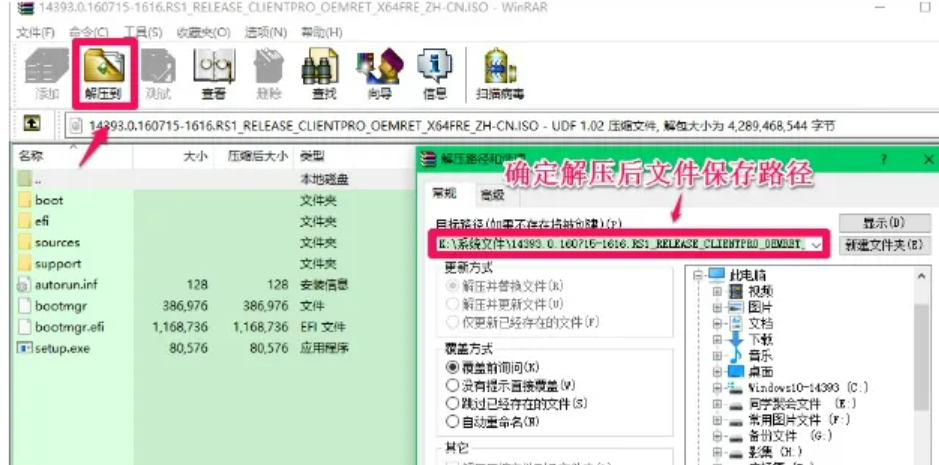
Task: Choose 跳过已经存在的文件 radio option
Action: click(452, 403)
